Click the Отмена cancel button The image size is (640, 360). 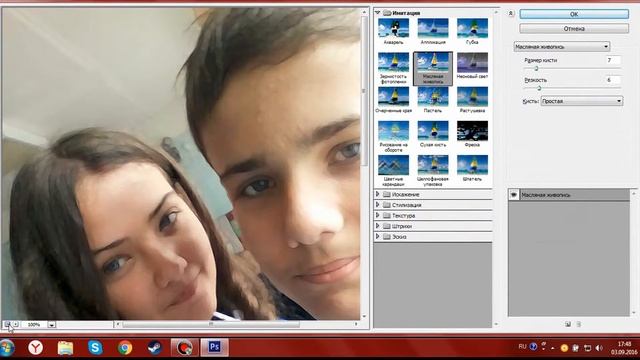tap(574, 29)
